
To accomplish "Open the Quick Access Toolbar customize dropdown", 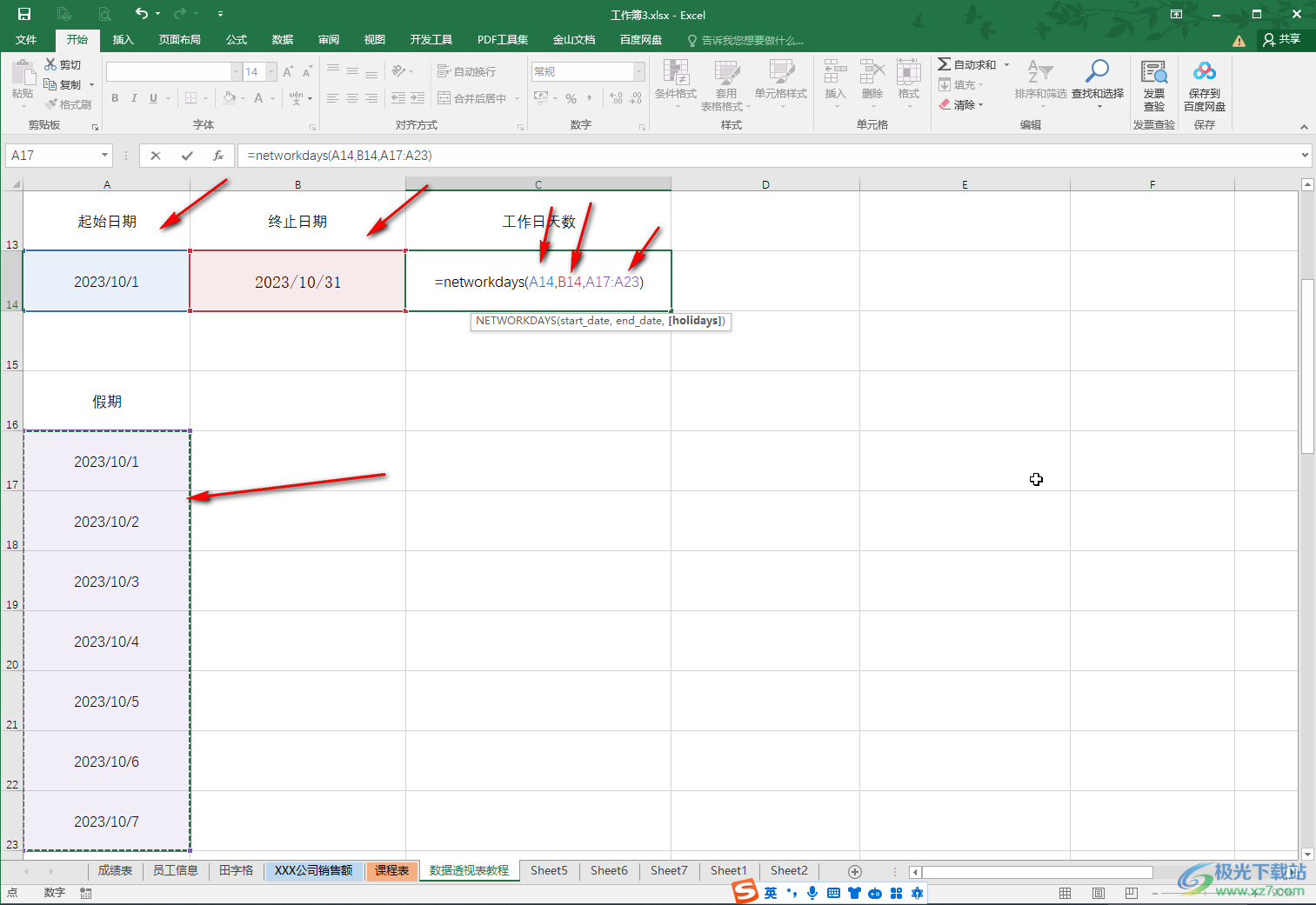I will click(x=220, y=14).
